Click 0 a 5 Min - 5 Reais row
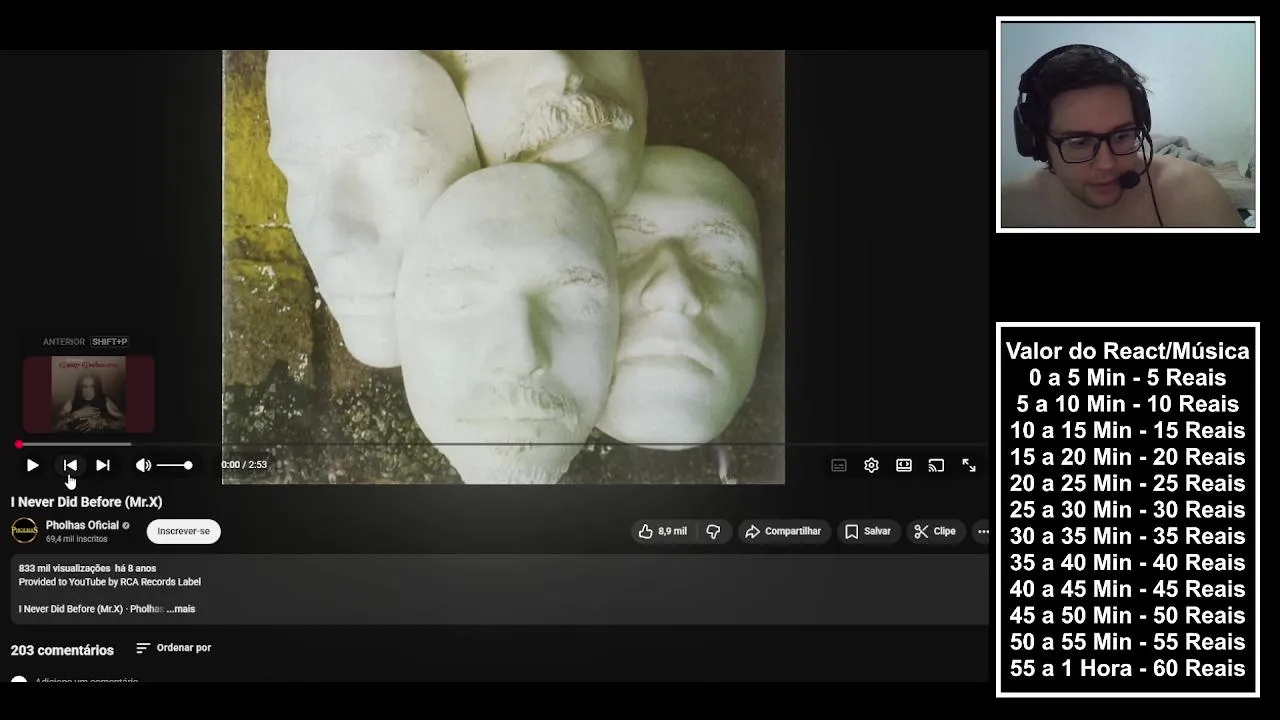 1127,378
